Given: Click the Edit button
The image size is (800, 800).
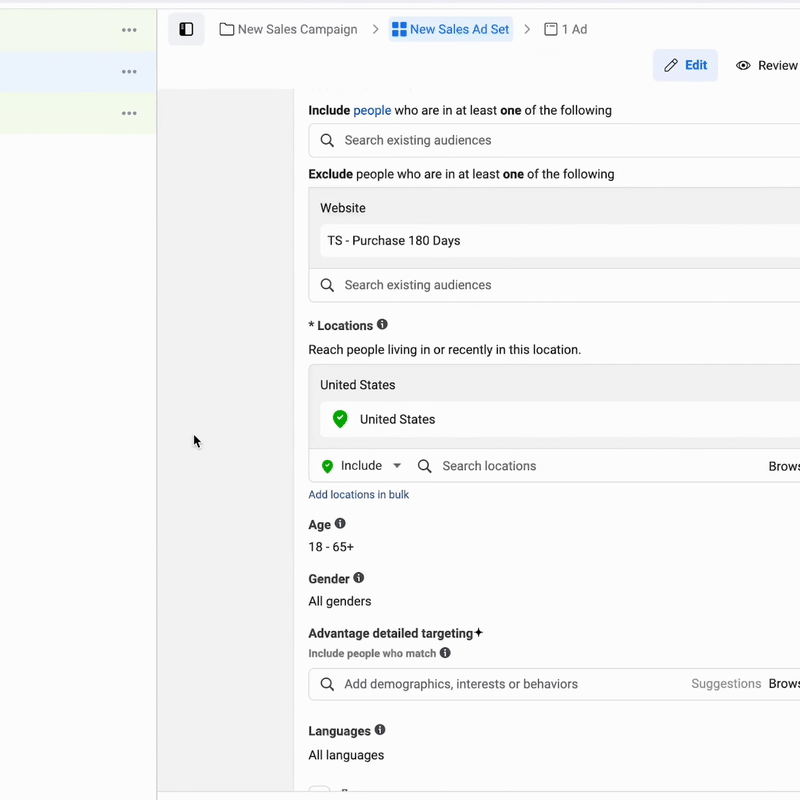Looking at the screenshot, I should click(x=685, y=65).
